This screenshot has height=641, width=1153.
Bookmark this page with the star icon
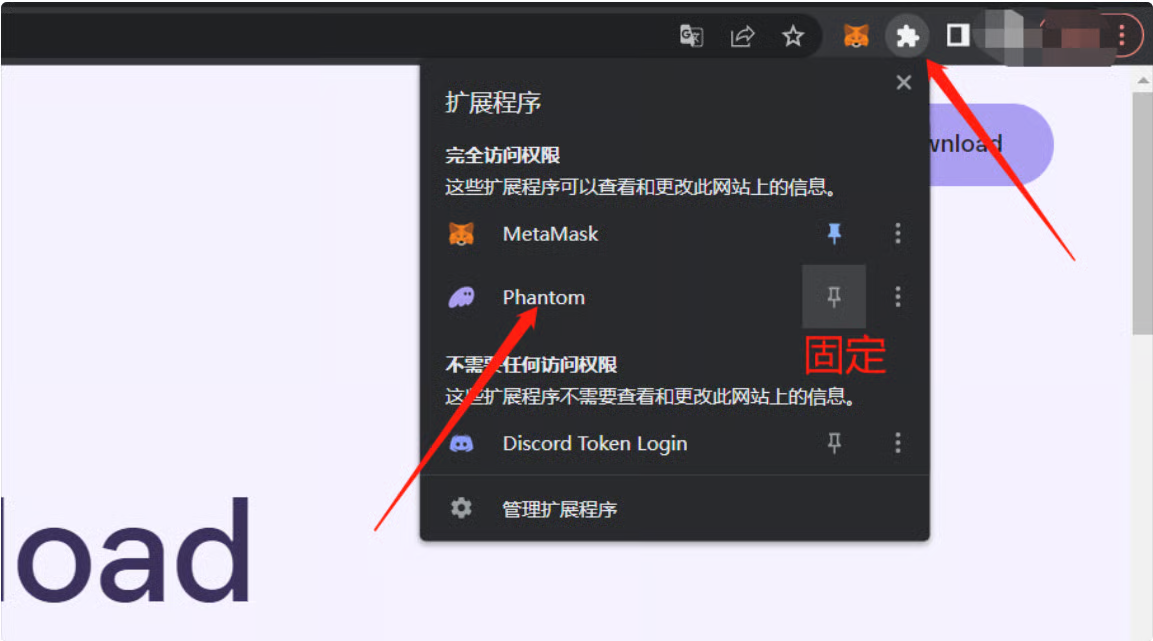click(x=793, y=37)
